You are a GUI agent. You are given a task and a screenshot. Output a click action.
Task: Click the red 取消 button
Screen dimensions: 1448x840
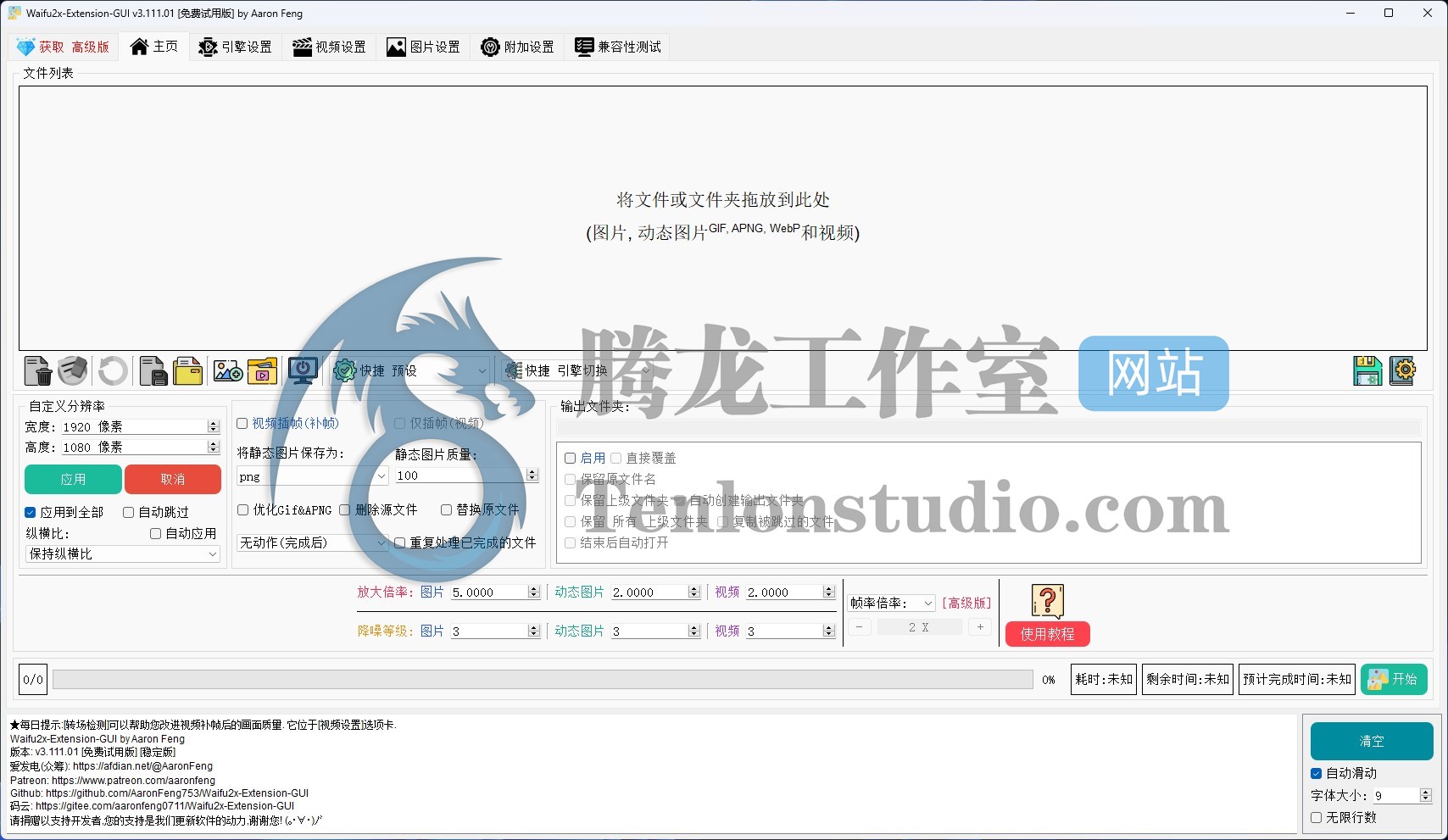(x=173, y=479)
